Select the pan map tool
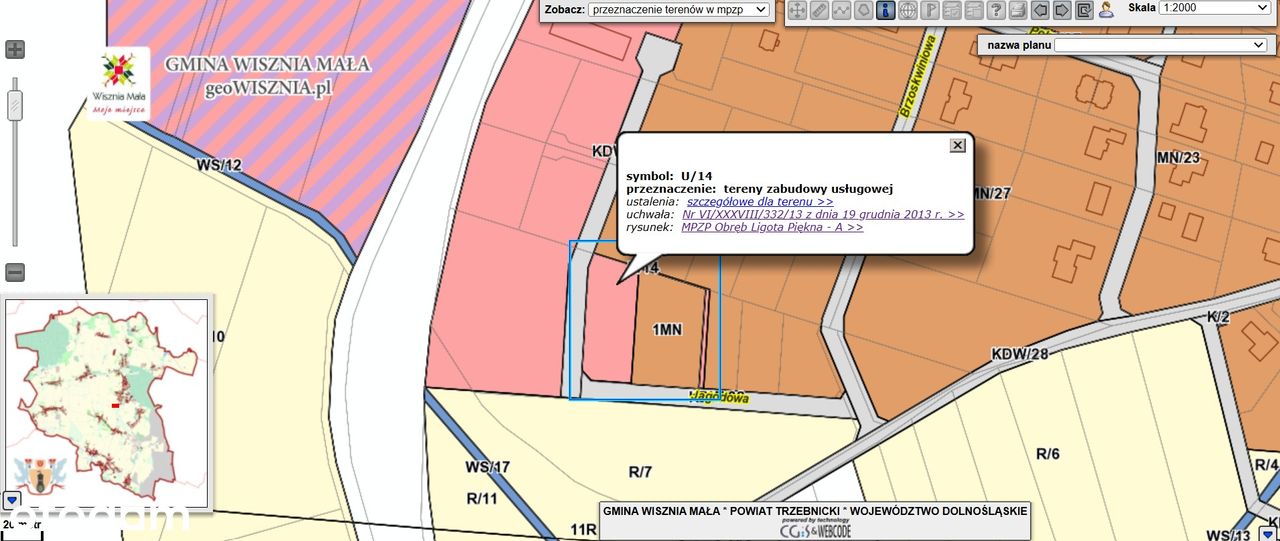Image resolution: width=1280 pixels, height=541 pixels. 797,10
